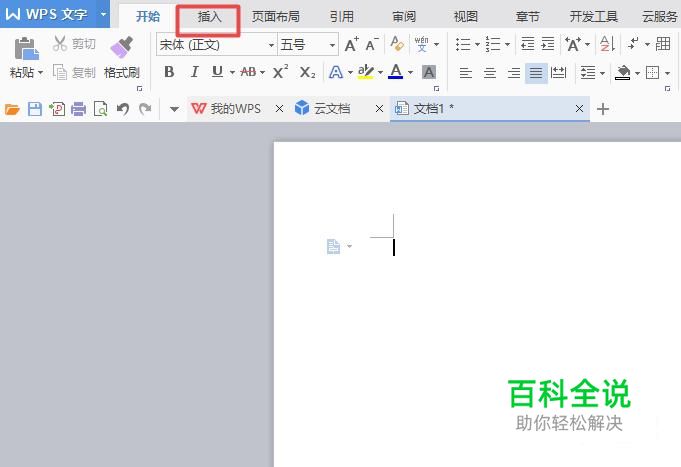681x467 pixels.
Task: Click the phonetic guide wén icon
Action: [x=421, y=44]
